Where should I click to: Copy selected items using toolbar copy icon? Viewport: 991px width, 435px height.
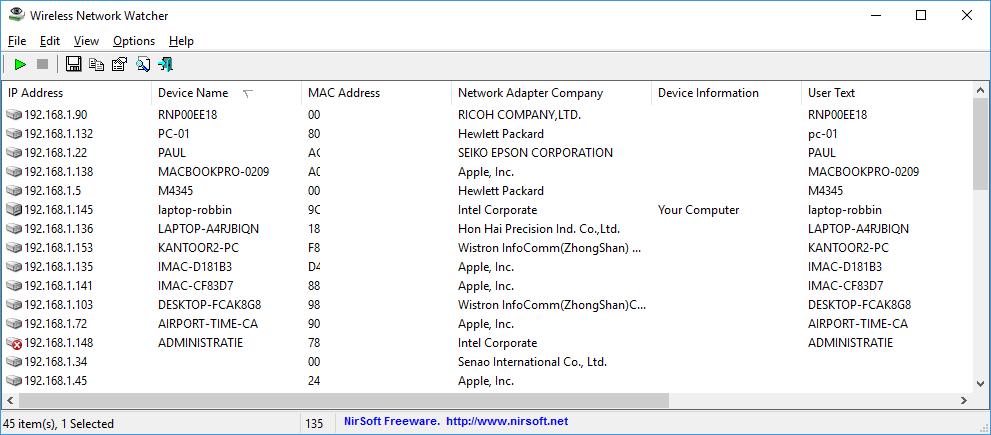(x=96, y=65)
